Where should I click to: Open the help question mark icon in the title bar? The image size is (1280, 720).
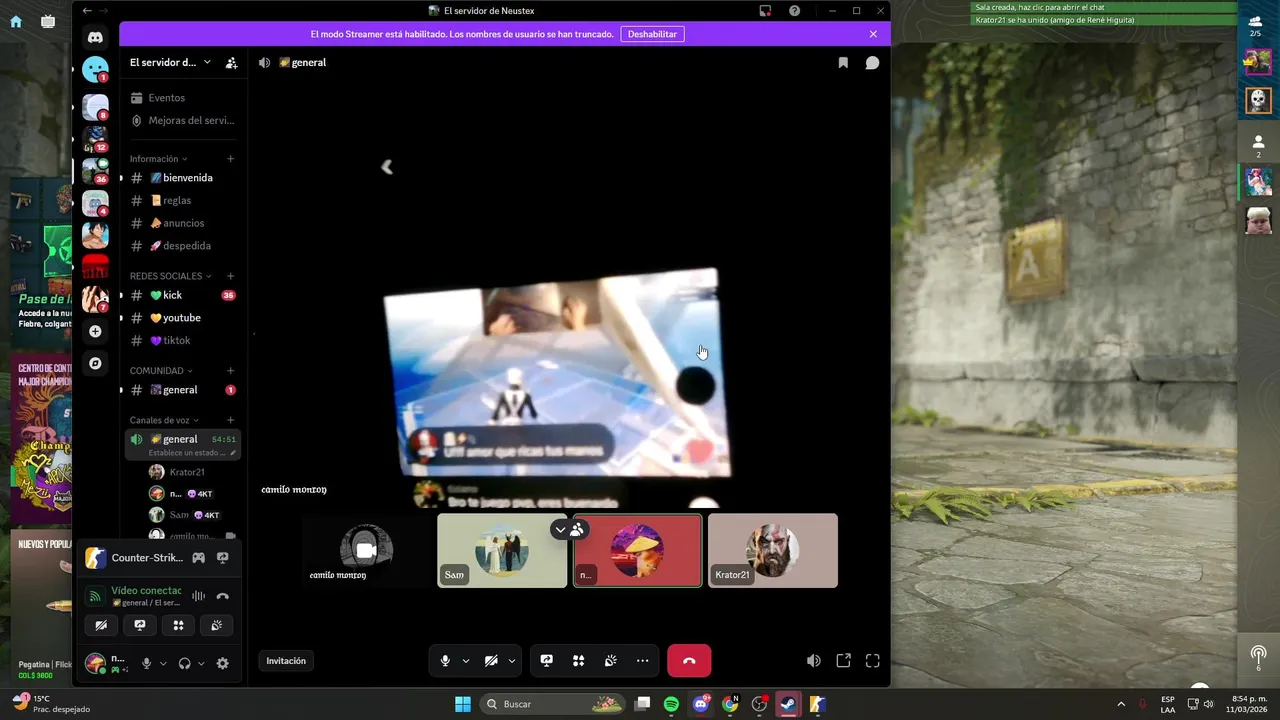pos(794,10)
